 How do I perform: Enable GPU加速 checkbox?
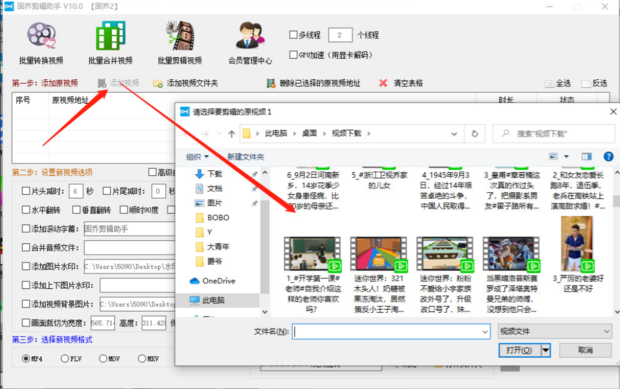pos(293,55)
